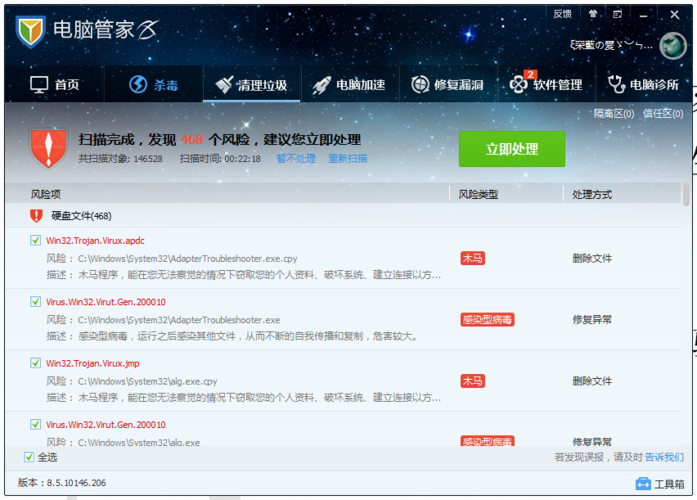This screenshot has height=500, width=697.
Task: Click the 重新扫描 rescan link
Action: point(348,159)
